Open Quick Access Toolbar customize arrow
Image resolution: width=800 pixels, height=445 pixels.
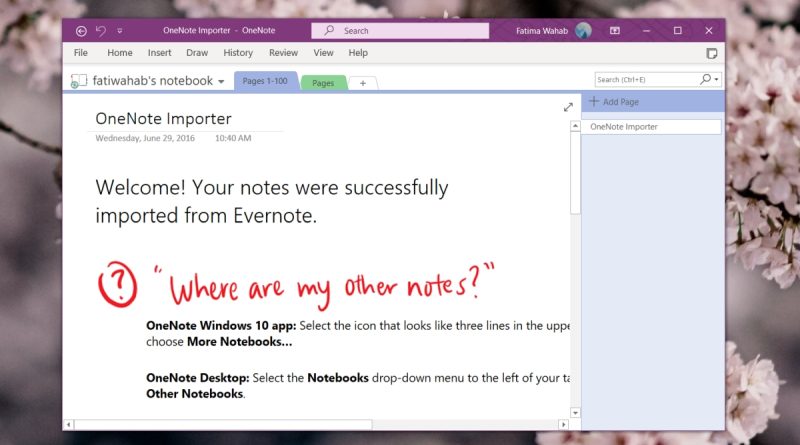(120, 31)
